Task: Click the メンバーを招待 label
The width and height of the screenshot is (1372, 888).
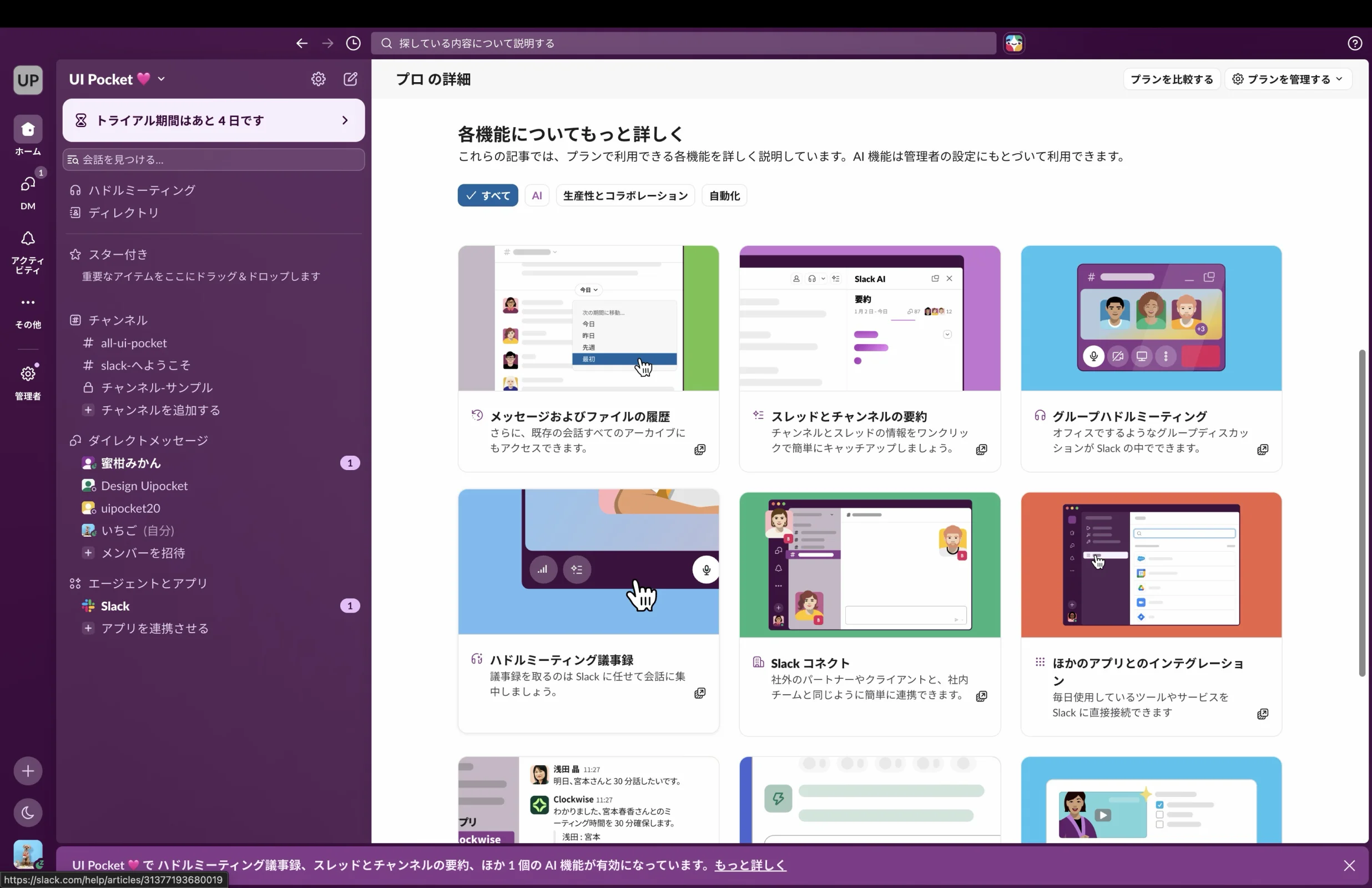Action: [x=143, y=552]
